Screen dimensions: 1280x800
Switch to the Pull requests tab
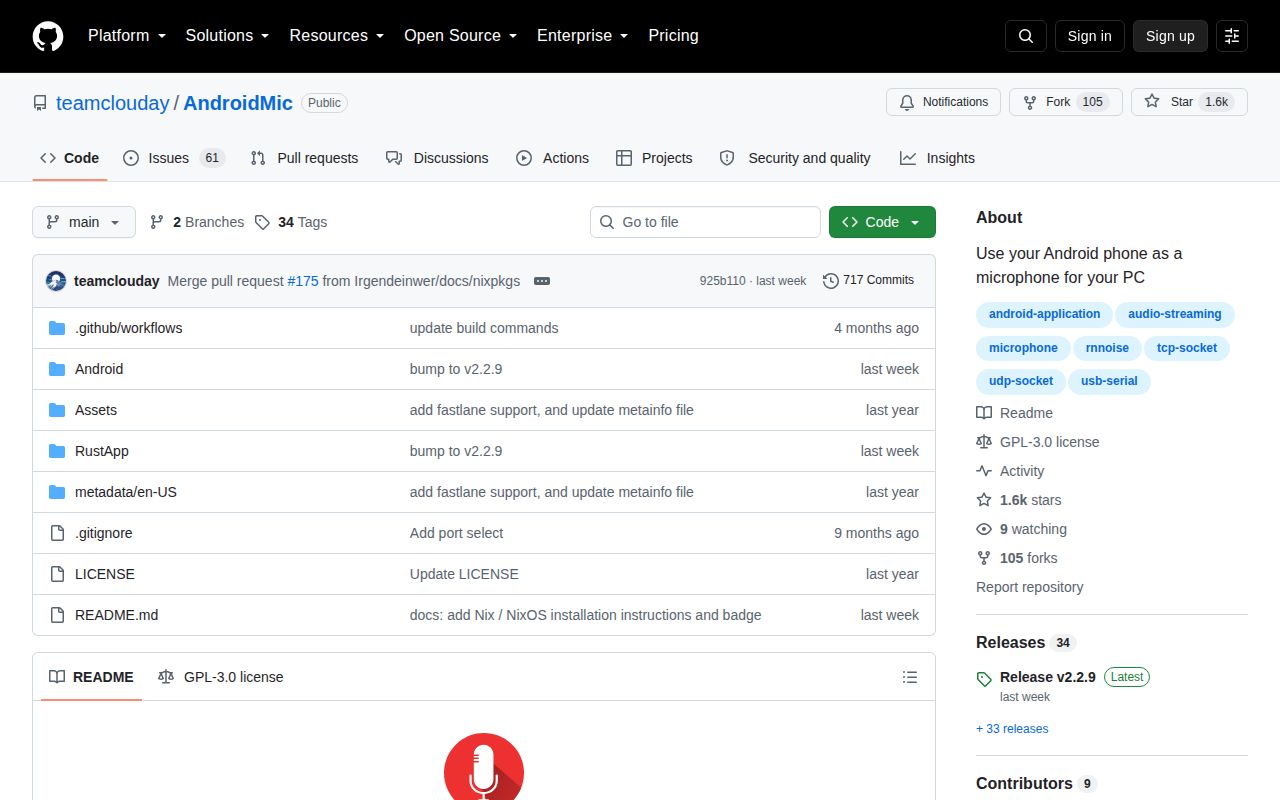click(x=304, y=158)
